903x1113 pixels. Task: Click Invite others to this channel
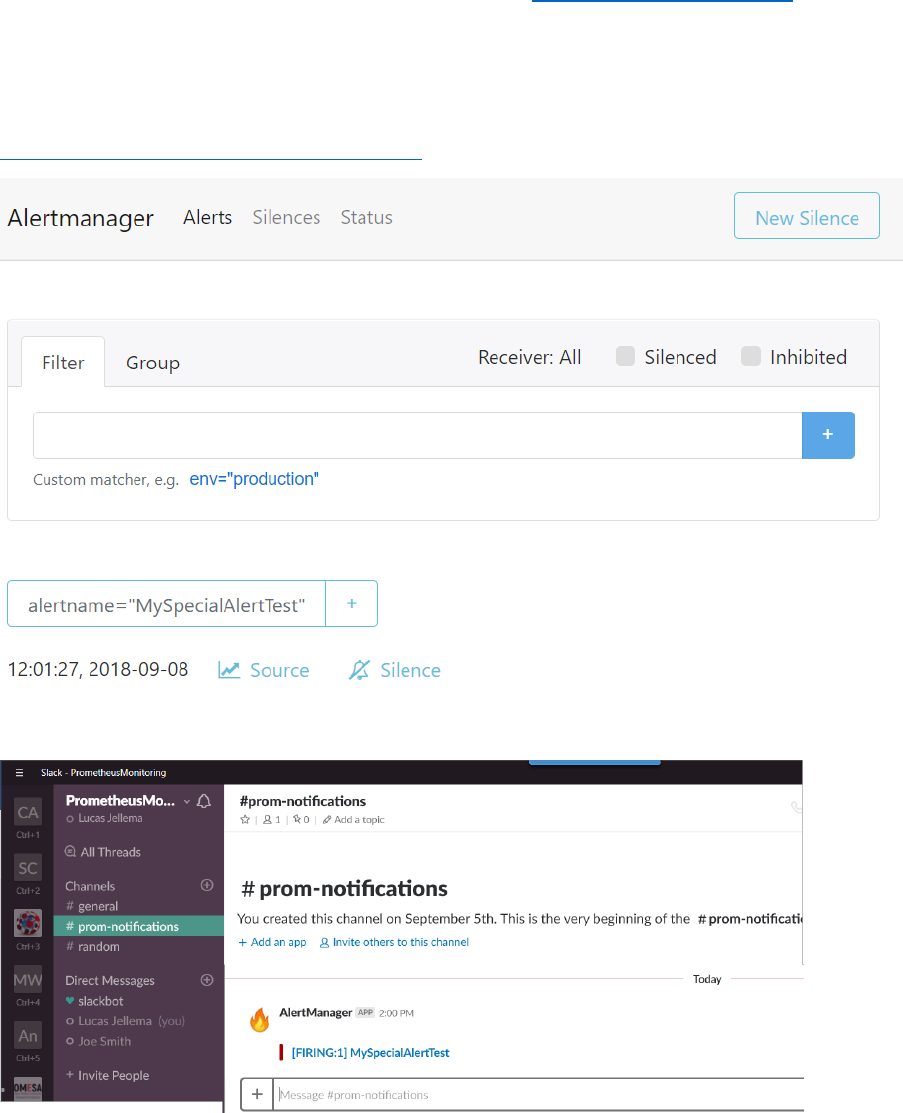click(395, 942)
